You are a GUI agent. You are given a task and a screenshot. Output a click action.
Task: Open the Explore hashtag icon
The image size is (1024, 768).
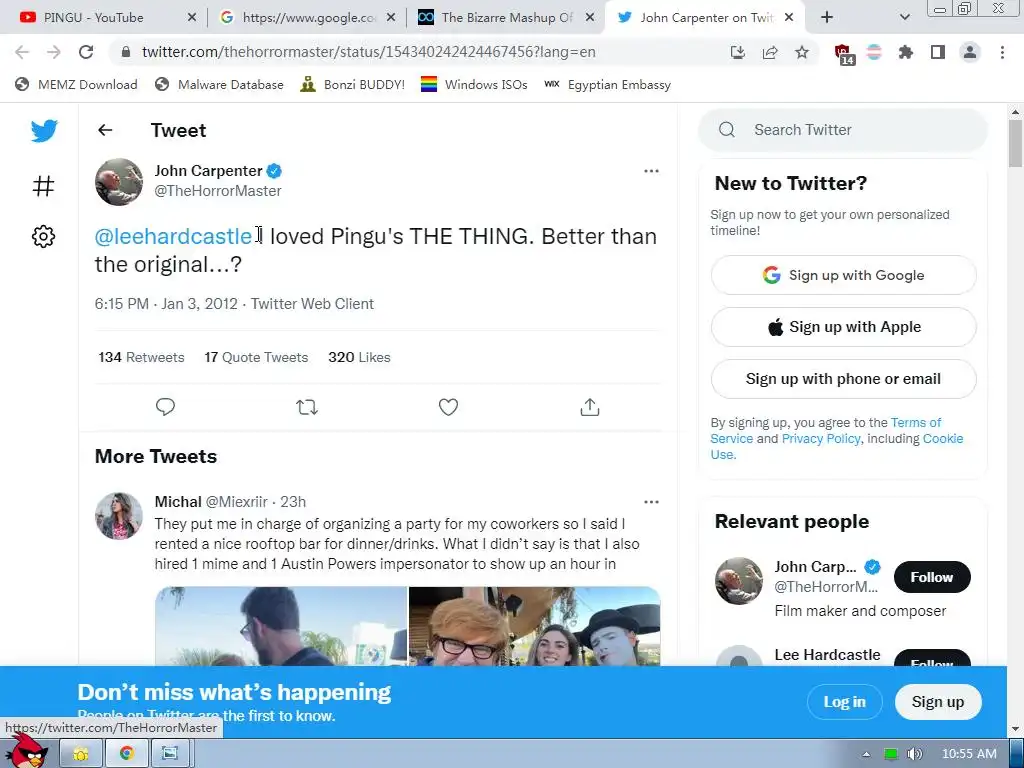[44, 185]
